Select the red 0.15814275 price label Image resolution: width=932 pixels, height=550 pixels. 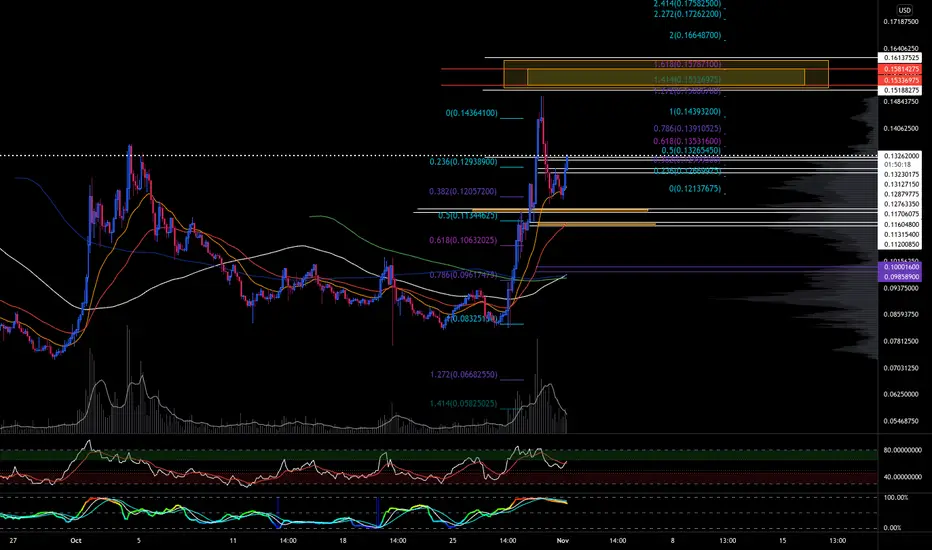pyautogui.click(x=900, y=69)
